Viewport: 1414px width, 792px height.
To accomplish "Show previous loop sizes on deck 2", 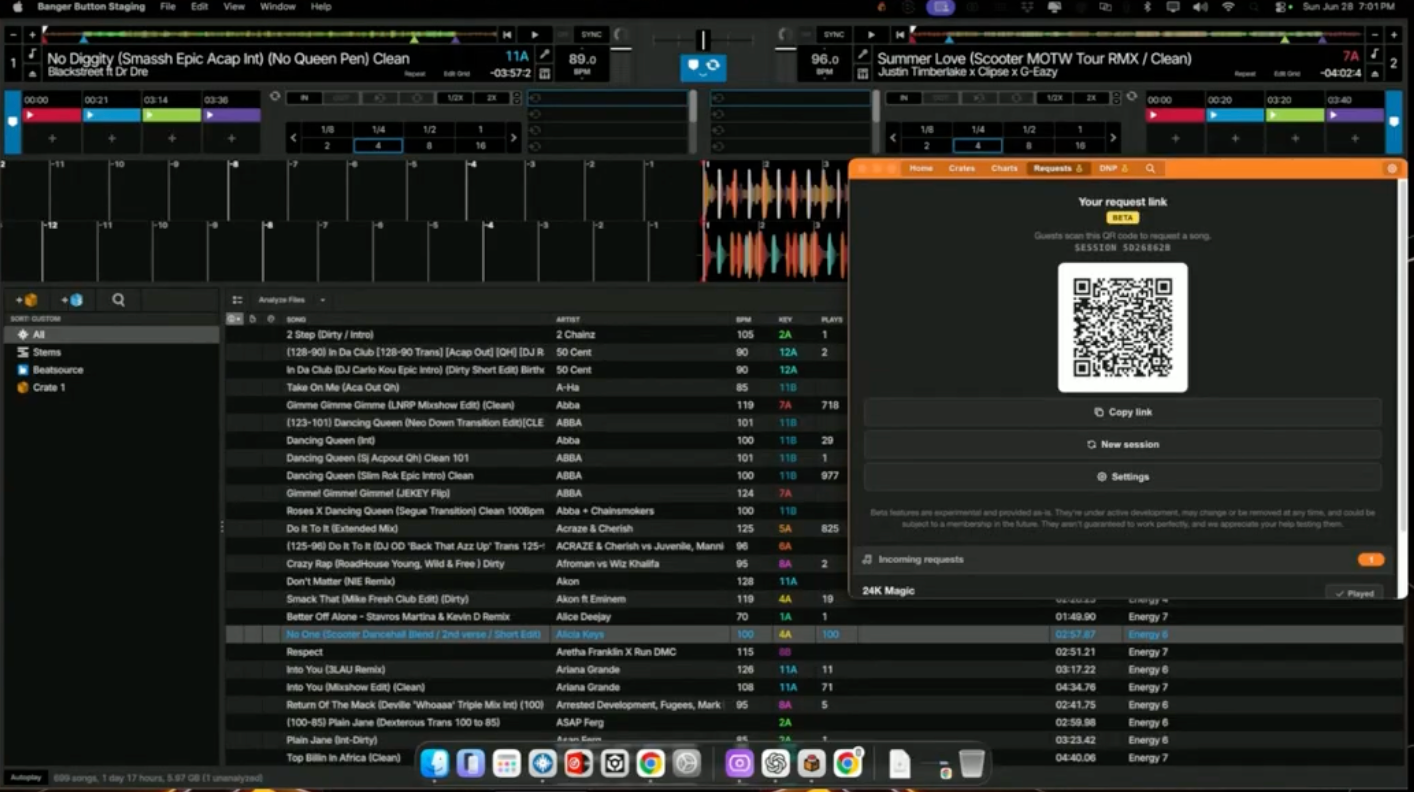I will (x=893, y=138).
